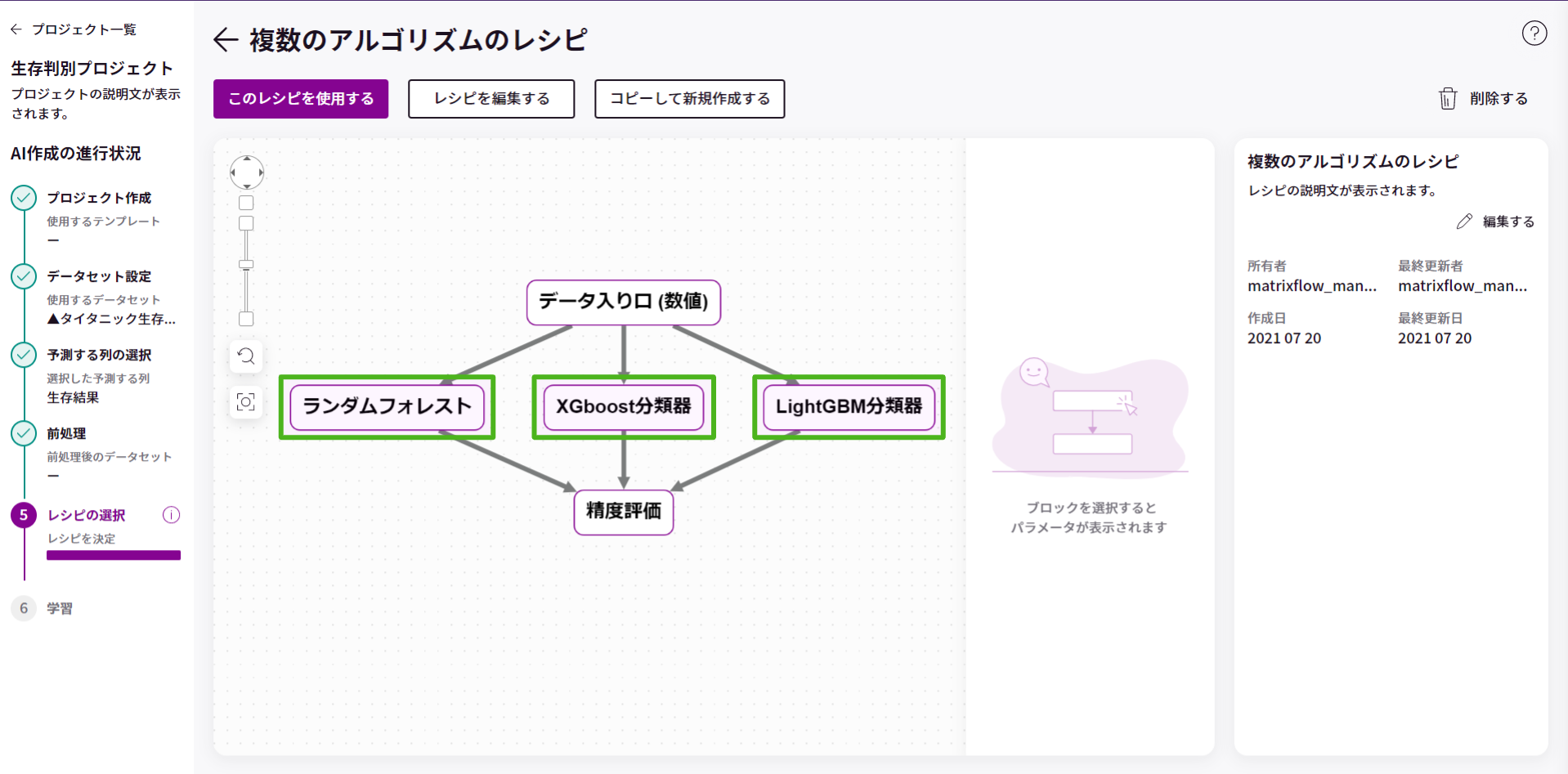Click the 所有者 matrixflow_man... value
Viewport: 1568px width, 774px height.
click(x=1312, y=286)
